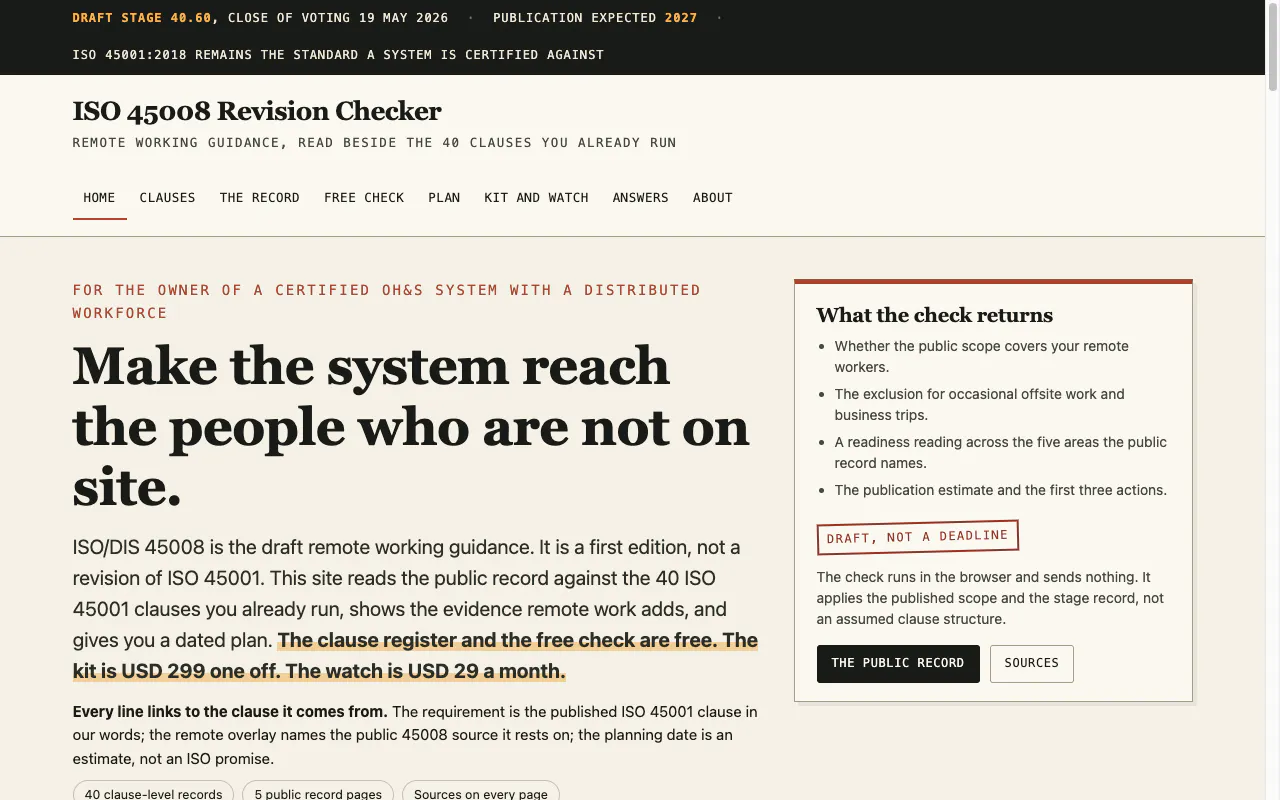The height and width of the screenshot is (800, 1280).
Task: Visit the Kit and Watch page
Action: tap(536, 198)
